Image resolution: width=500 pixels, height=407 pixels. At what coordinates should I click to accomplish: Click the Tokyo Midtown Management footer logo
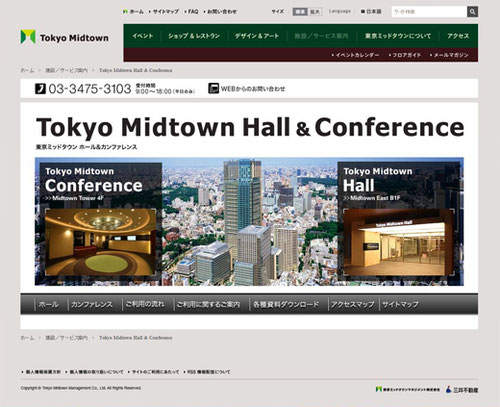click(408, 389)
